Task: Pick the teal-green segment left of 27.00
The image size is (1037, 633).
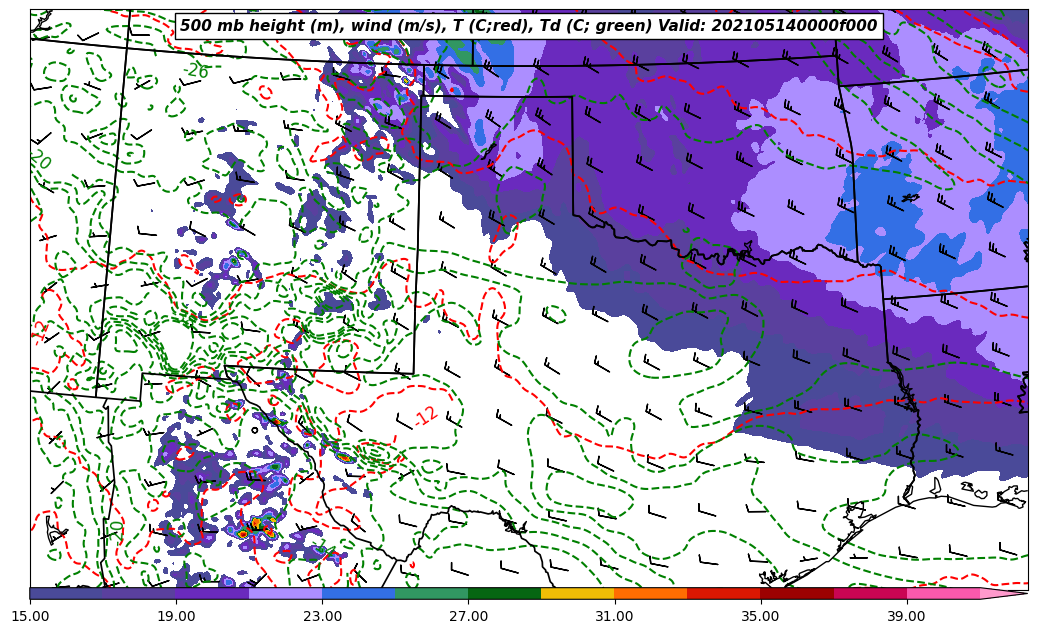Action: point(431,593)
